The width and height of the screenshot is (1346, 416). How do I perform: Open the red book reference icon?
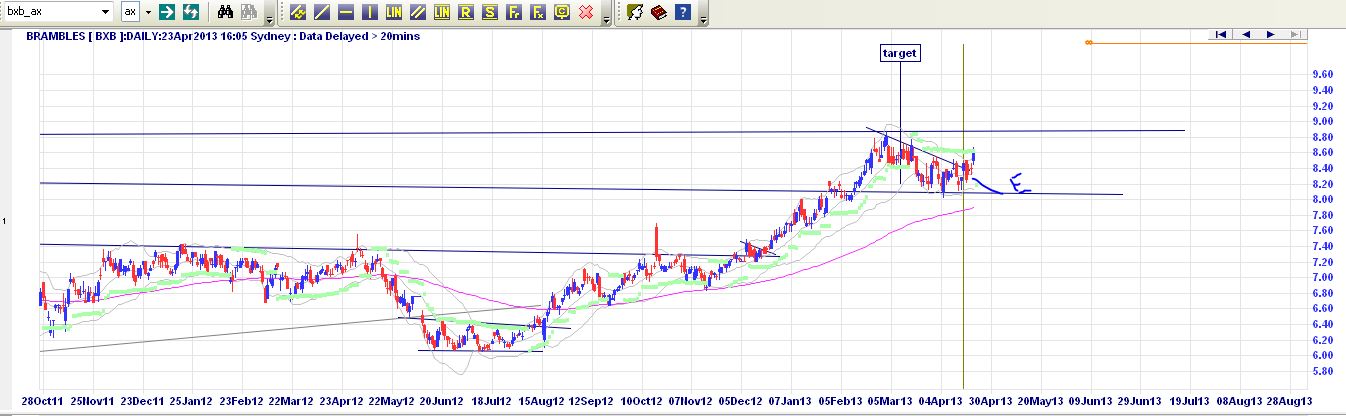click(x=658, y=12)
